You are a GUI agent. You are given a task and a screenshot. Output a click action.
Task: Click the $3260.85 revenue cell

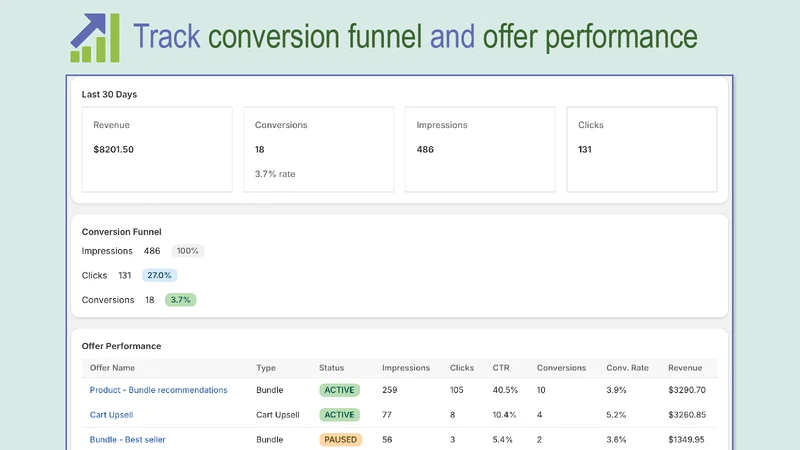tap(687, 415)
